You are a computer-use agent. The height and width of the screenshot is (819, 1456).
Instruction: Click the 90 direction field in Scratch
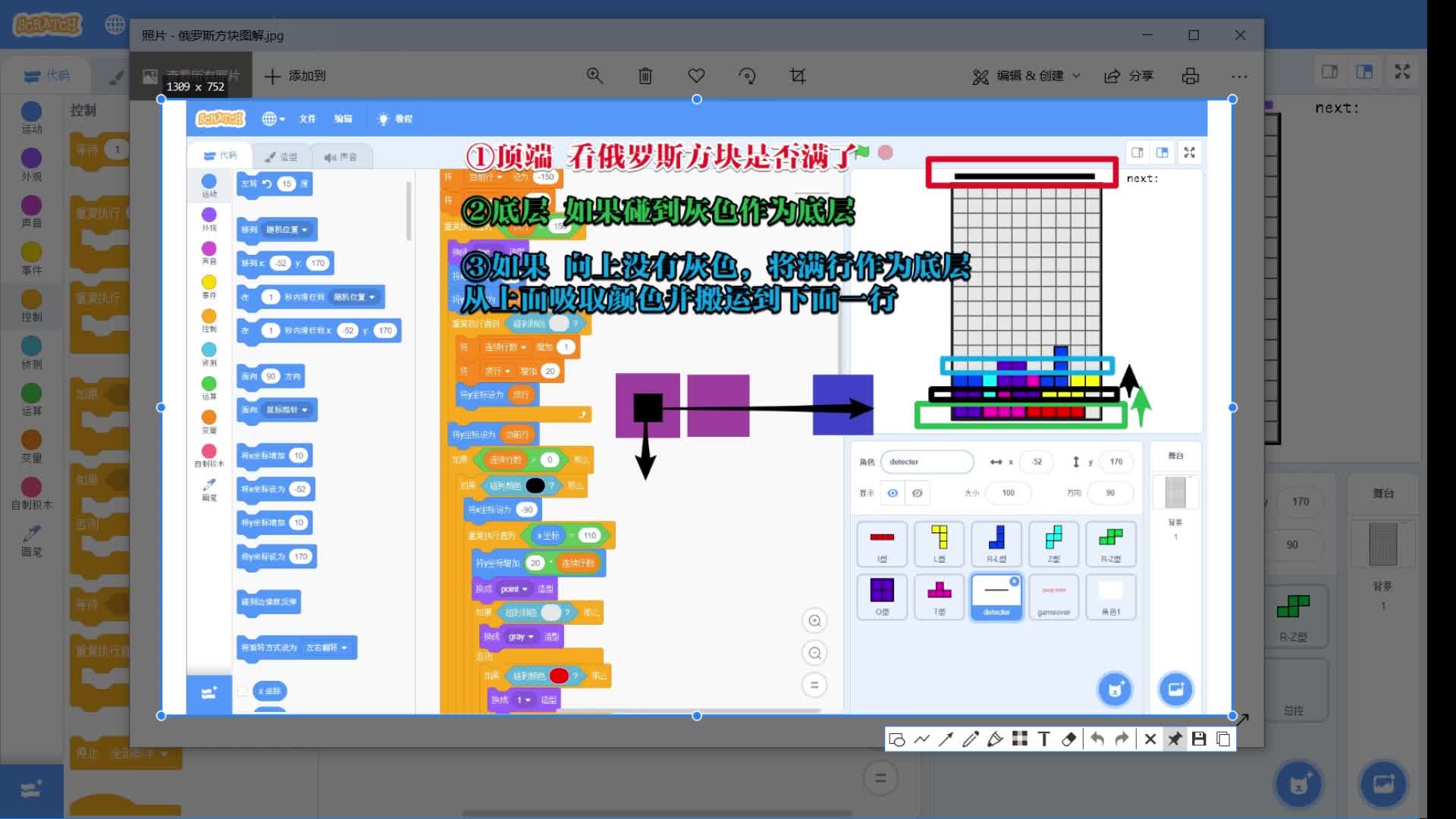pos(1292,544)
